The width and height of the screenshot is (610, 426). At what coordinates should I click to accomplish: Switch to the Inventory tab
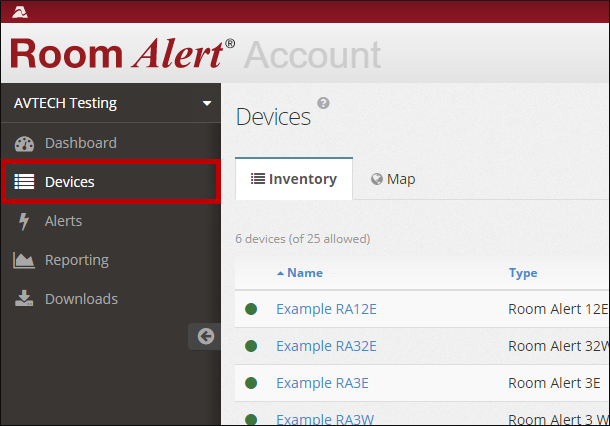pyautogui.click(x=294, y=179)
